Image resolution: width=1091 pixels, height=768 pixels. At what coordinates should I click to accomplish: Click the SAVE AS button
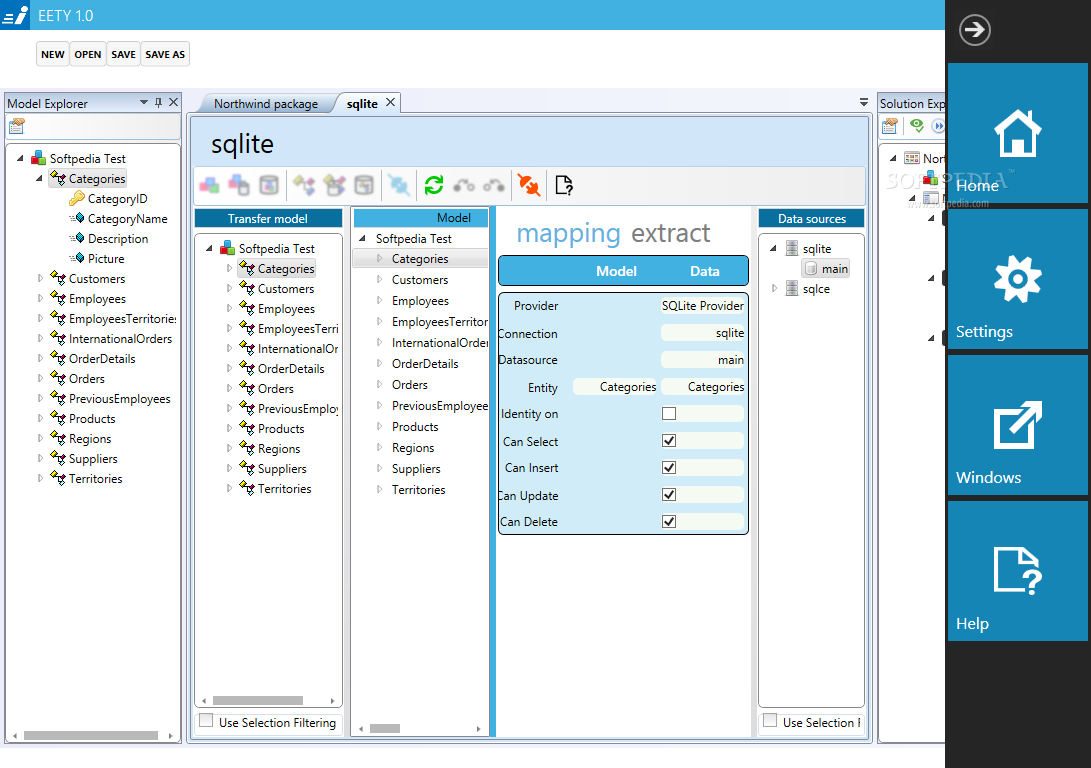[x=165, y=54]
